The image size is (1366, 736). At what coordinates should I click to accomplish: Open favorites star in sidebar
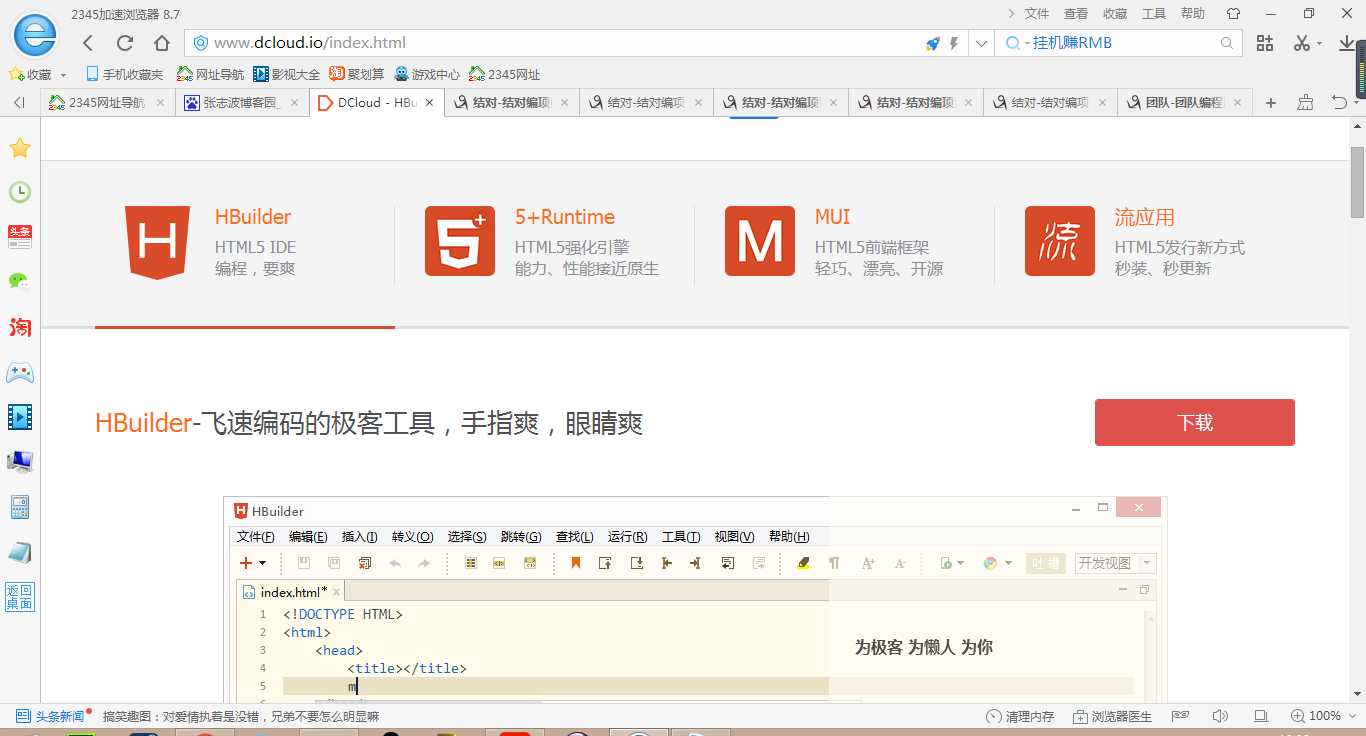(x=20, y=148)
